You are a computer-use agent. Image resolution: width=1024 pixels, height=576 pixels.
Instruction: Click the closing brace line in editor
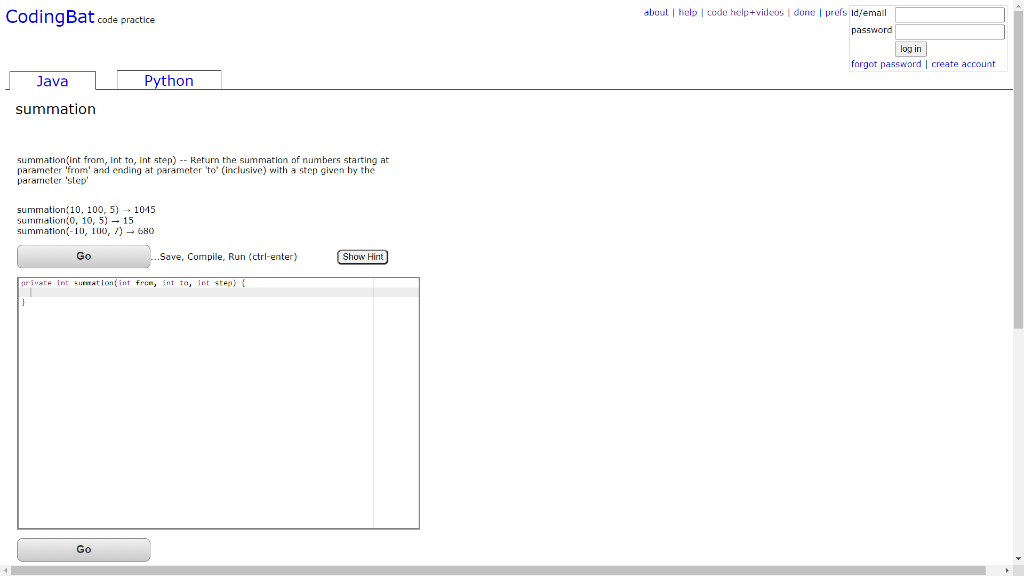[24, 302]
